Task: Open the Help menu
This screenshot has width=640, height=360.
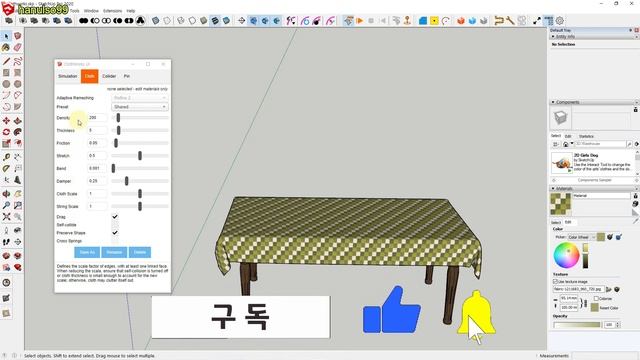Action: (x=131, y=11)
